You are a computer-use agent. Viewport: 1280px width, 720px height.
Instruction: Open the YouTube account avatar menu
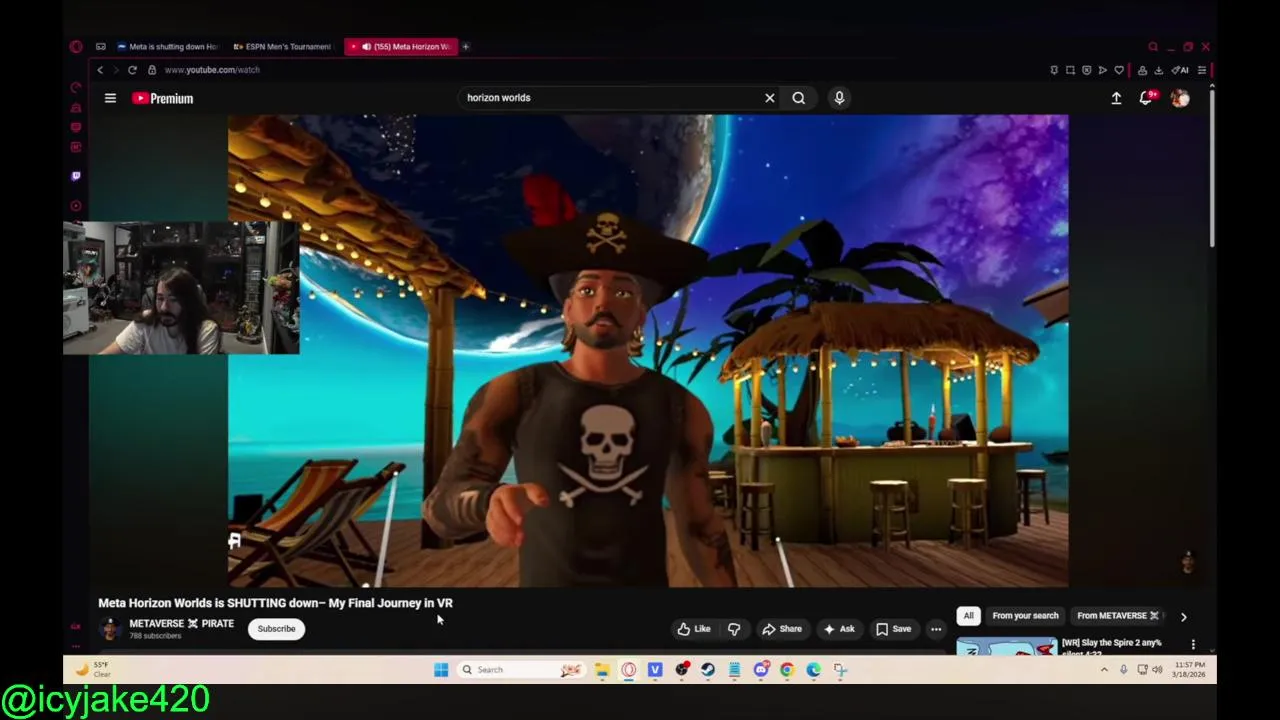click(x=1180, y=98)
